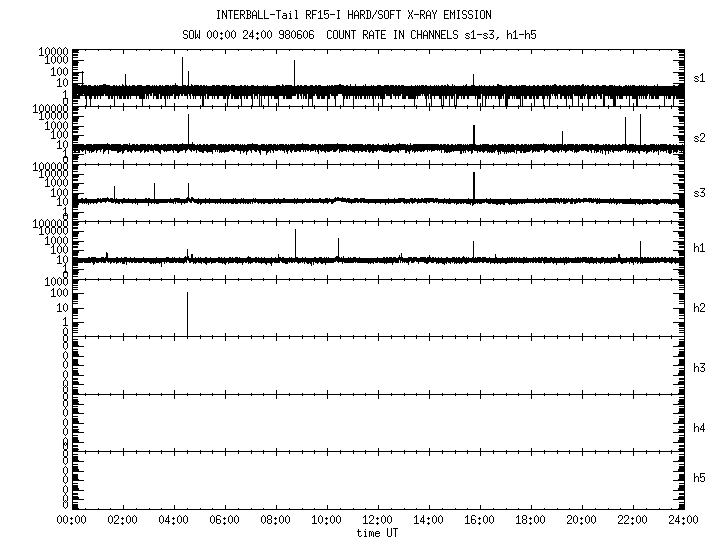
Task: Click the s3 channel label
Action: (700, 193)
